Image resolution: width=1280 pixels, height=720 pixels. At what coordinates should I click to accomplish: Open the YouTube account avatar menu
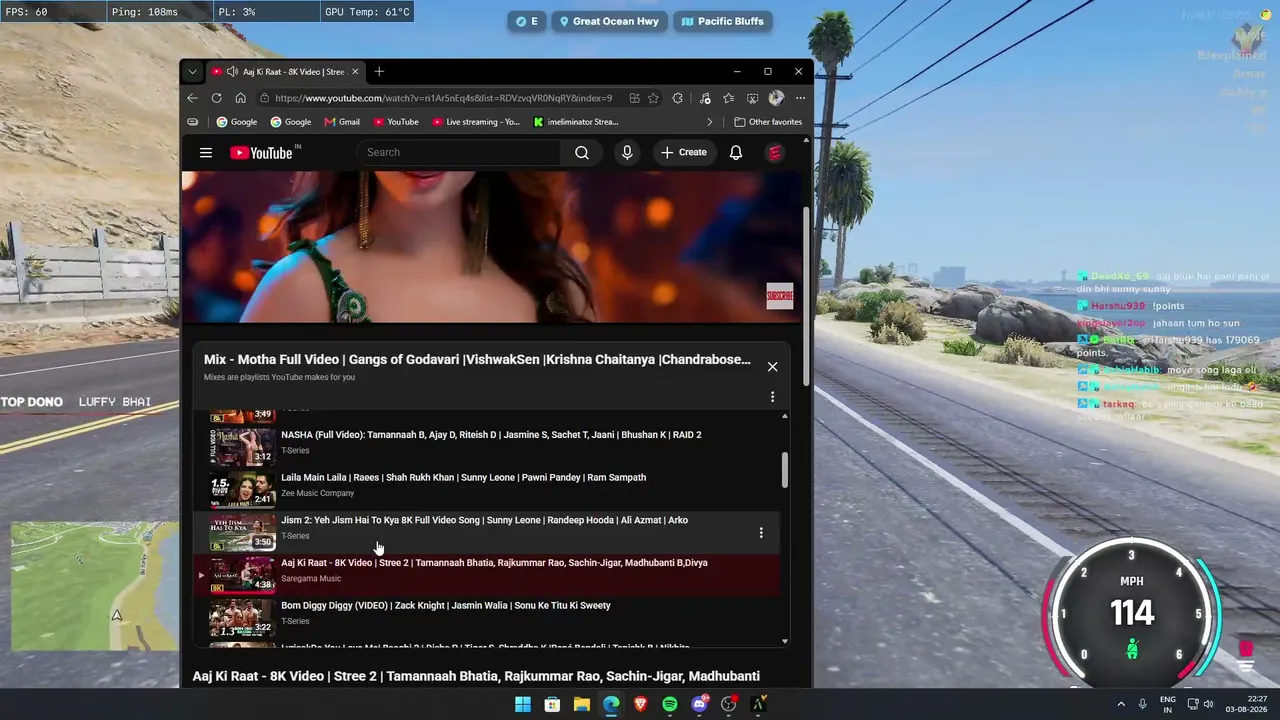775,153
